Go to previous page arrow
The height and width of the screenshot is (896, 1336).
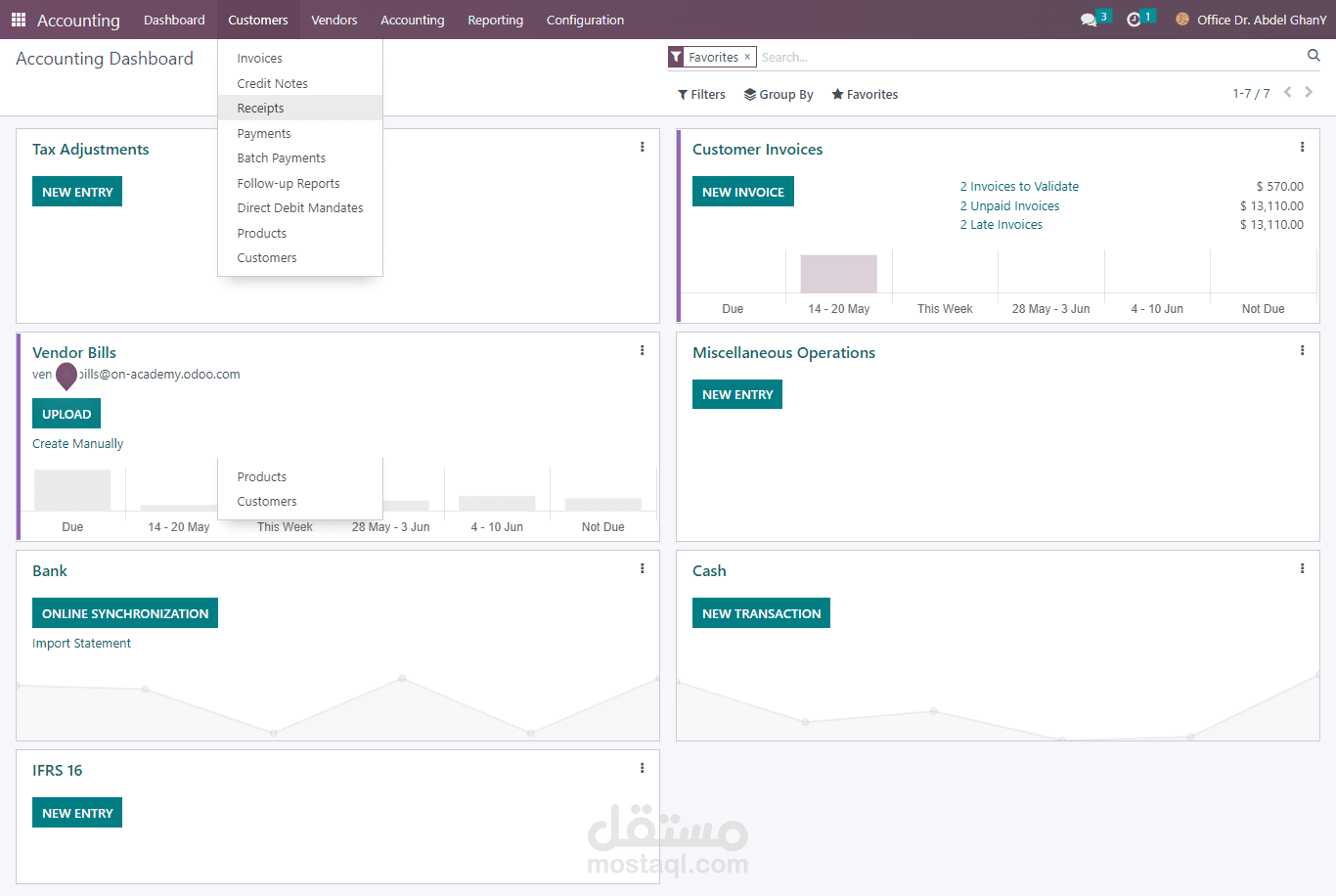pos(1288,92)
